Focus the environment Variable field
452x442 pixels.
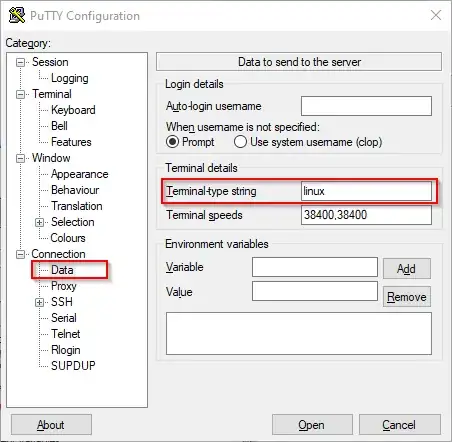pyautogui.click(x=315, y=267)
